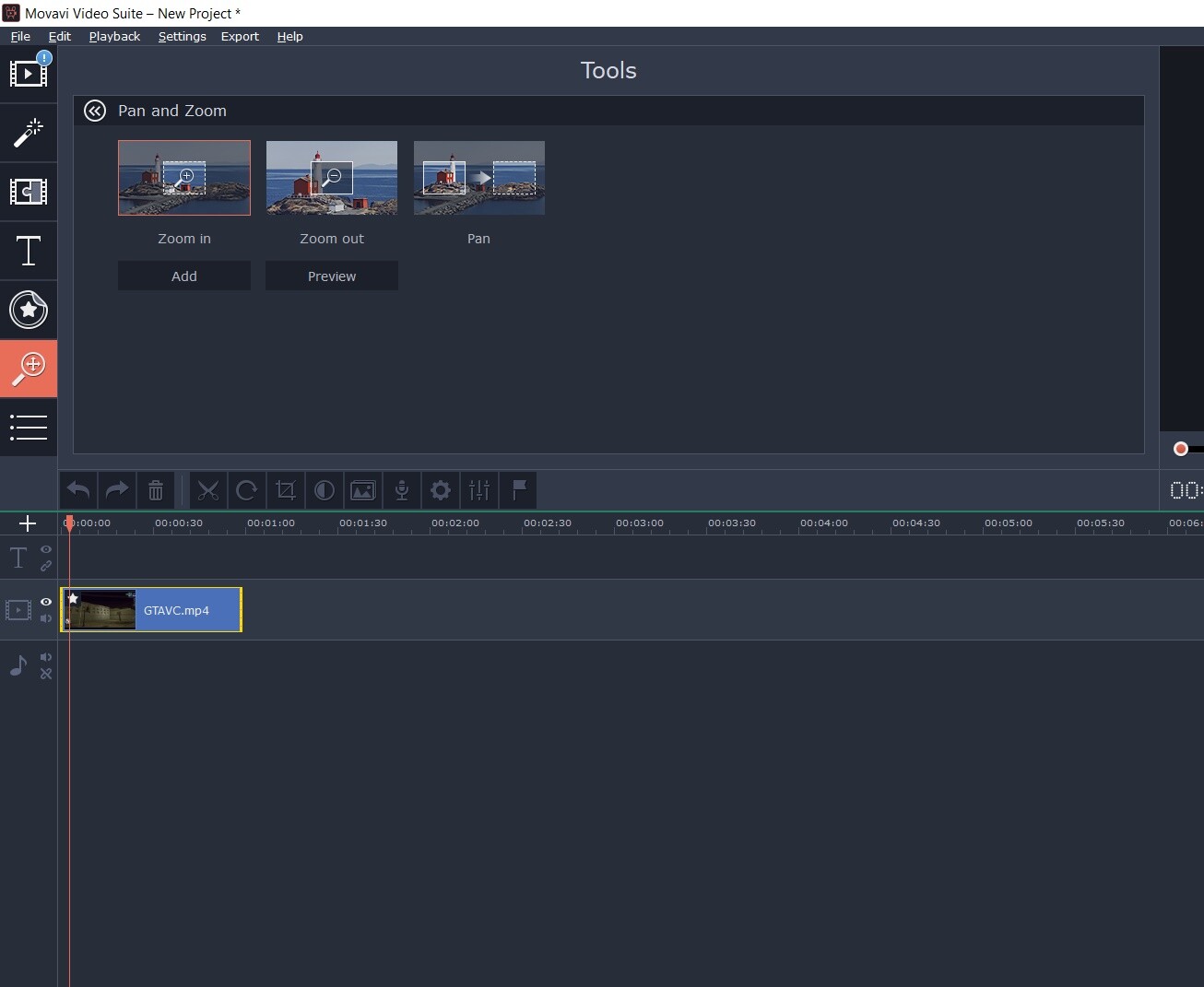Viewport: 1204px width, 987px height.
Task: Open the Edit menu
Action: click(x=60, y=36)
